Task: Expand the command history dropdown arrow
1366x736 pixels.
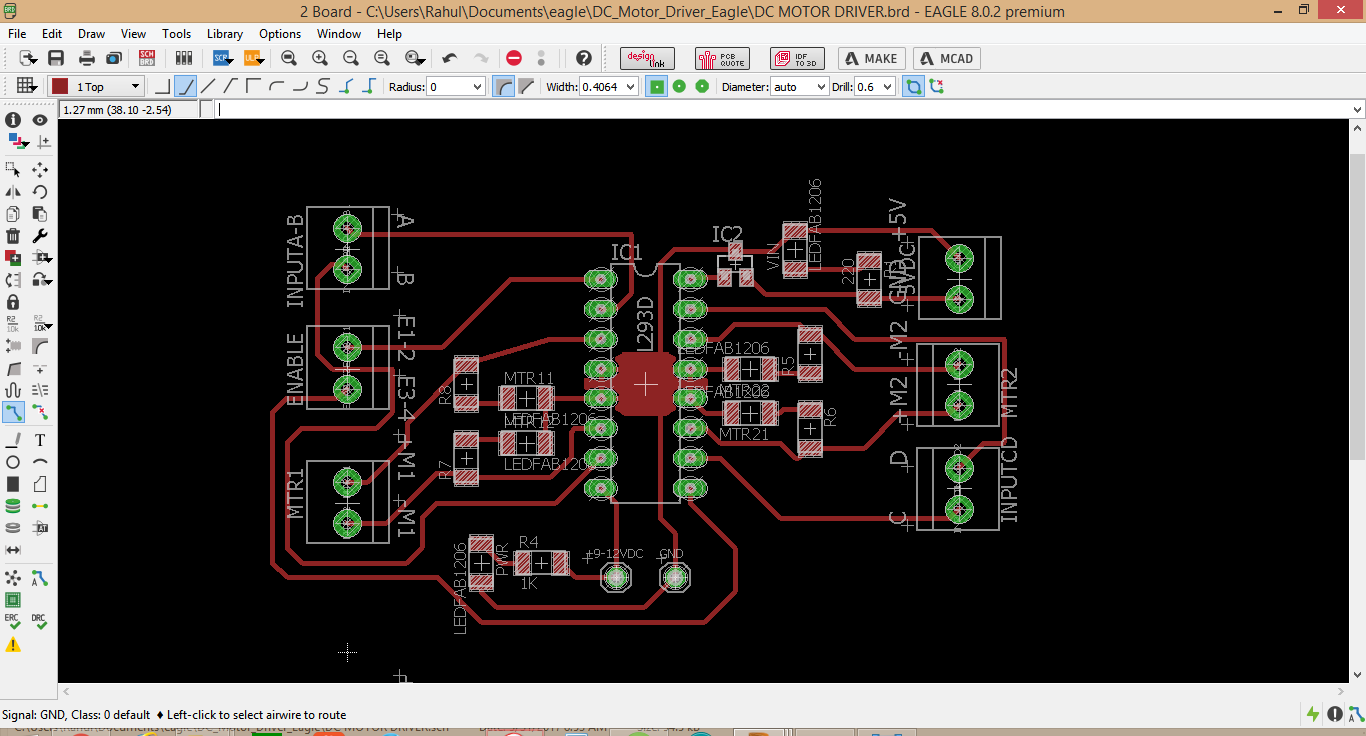Action: point(1356,109)
